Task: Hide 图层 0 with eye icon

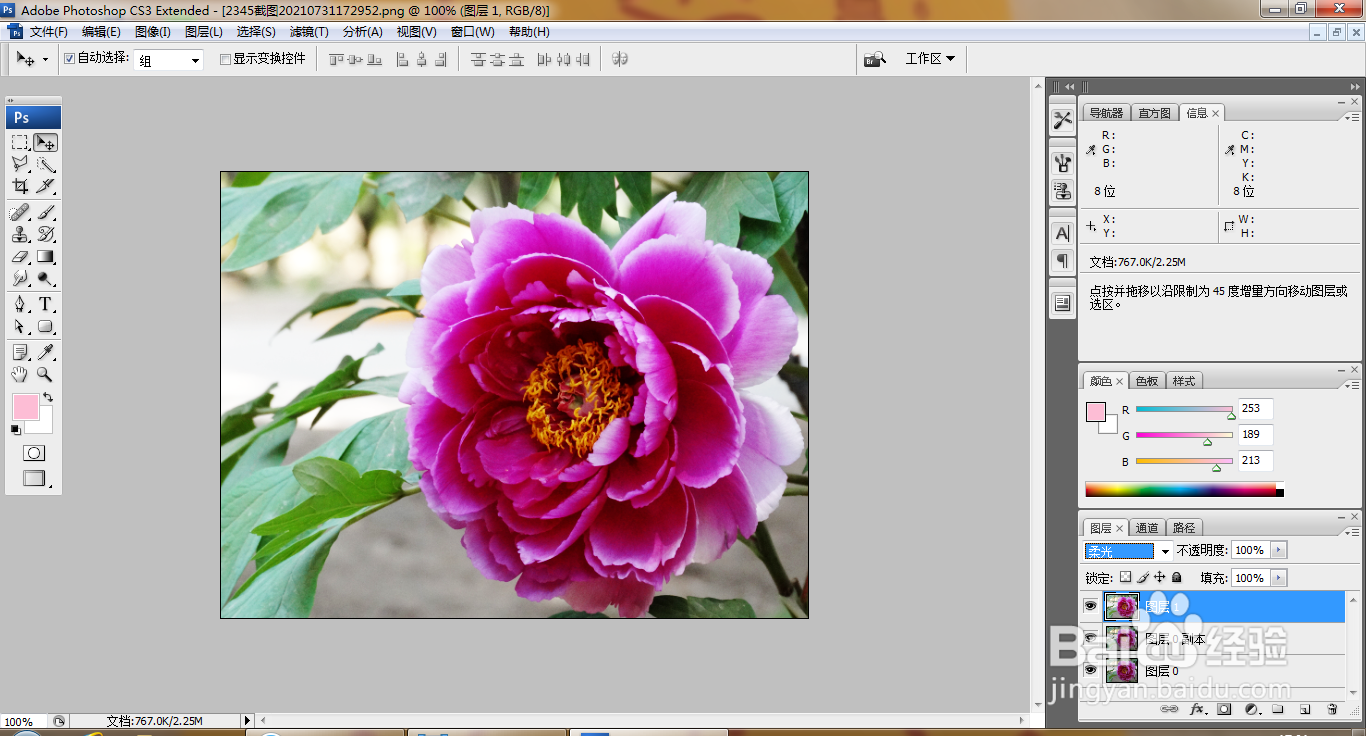Action: (1090, 670)
